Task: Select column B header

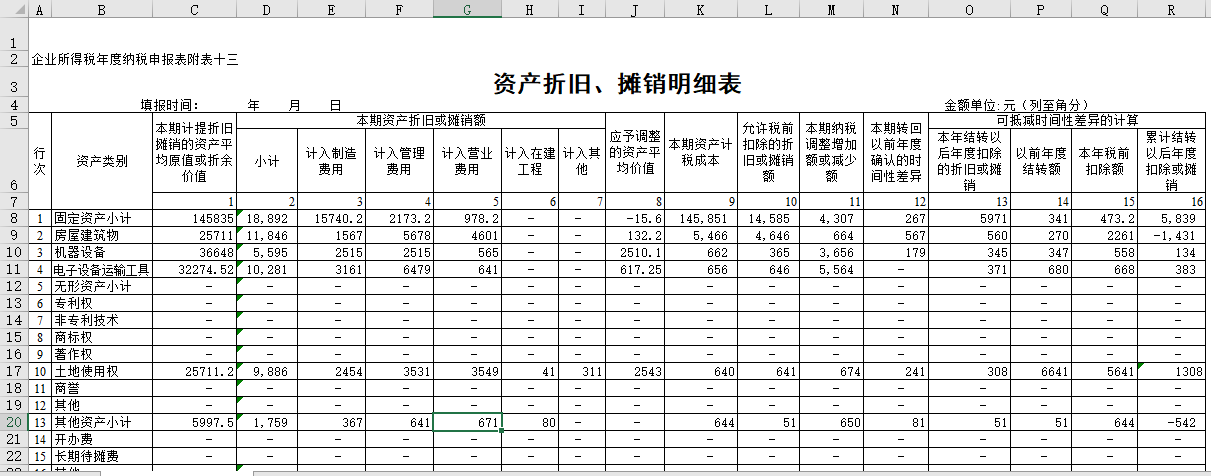Action: [x=101, y=9]
